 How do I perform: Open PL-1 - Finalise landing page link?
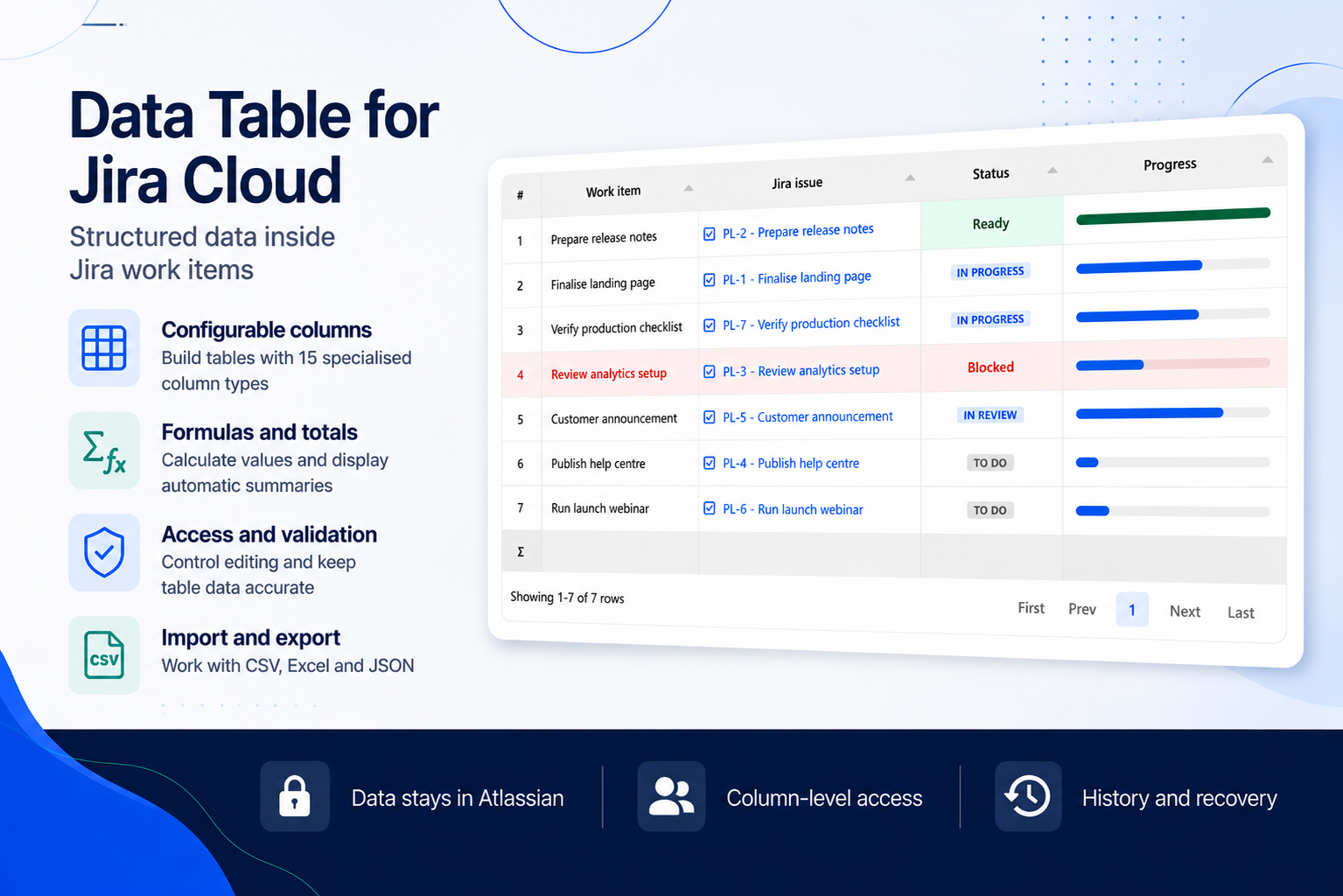coord(797,278)
